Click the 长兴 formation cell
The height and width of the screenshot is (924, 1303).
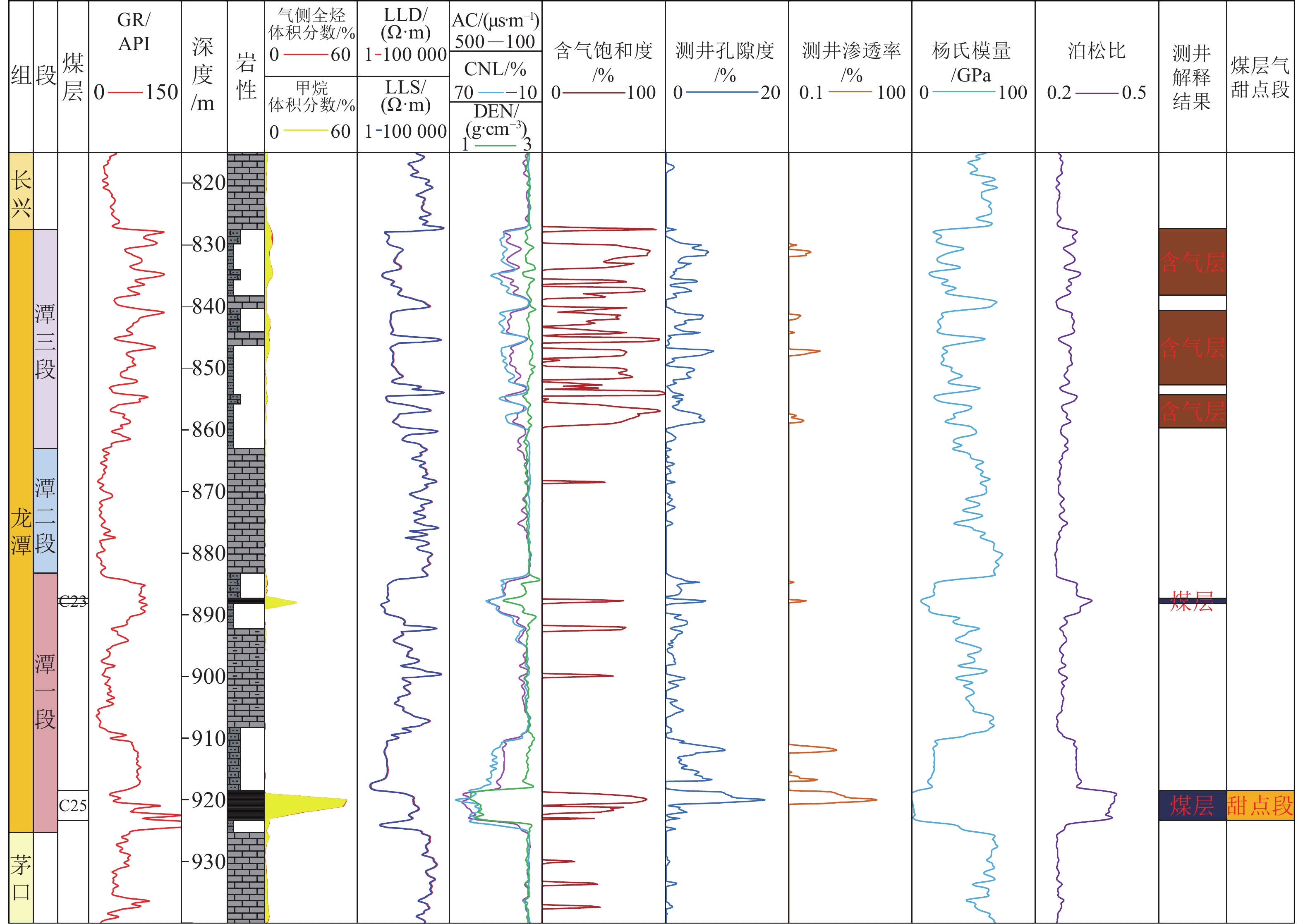(x=21, y=191)
